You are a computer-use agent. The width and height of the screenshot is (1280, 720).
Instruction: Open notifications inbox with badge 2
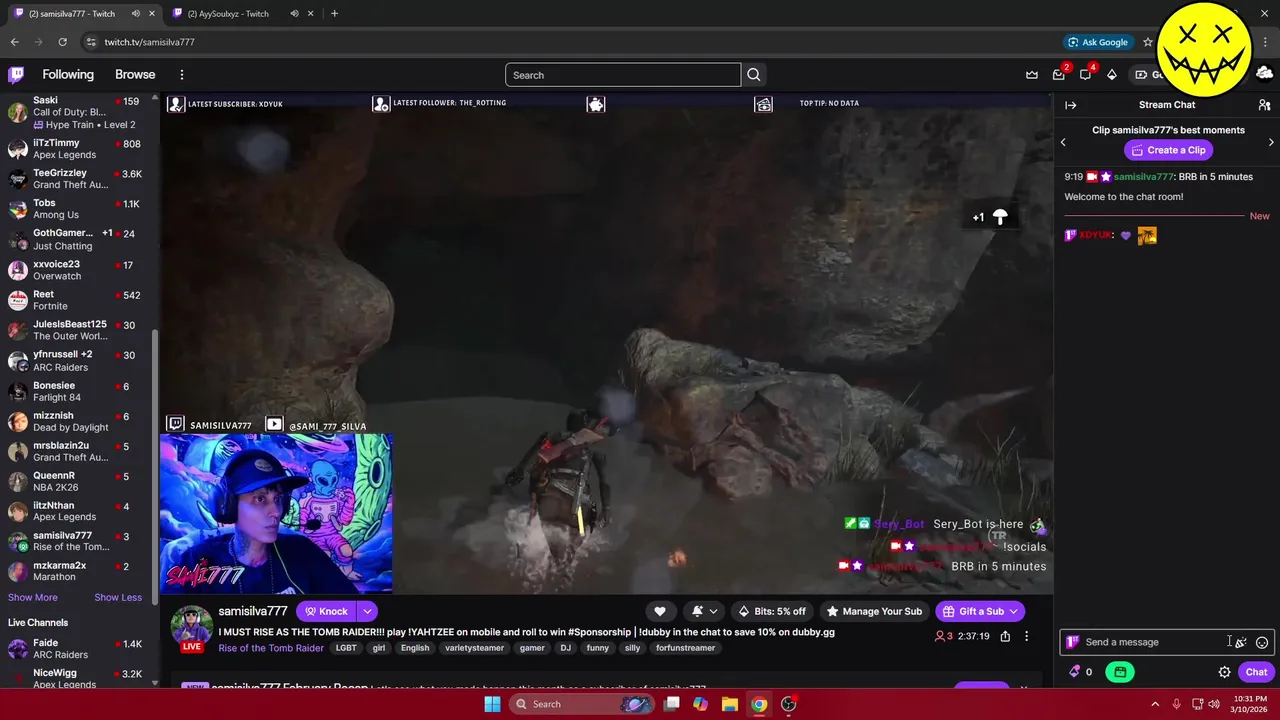coord(1059,75)
